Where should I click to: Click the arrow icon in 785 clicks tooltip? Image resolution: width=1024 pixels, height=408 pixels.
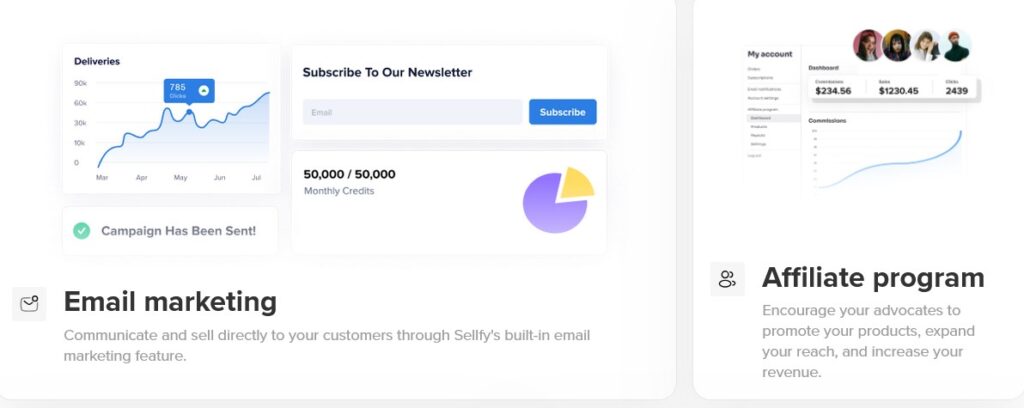tap(203, 90)
